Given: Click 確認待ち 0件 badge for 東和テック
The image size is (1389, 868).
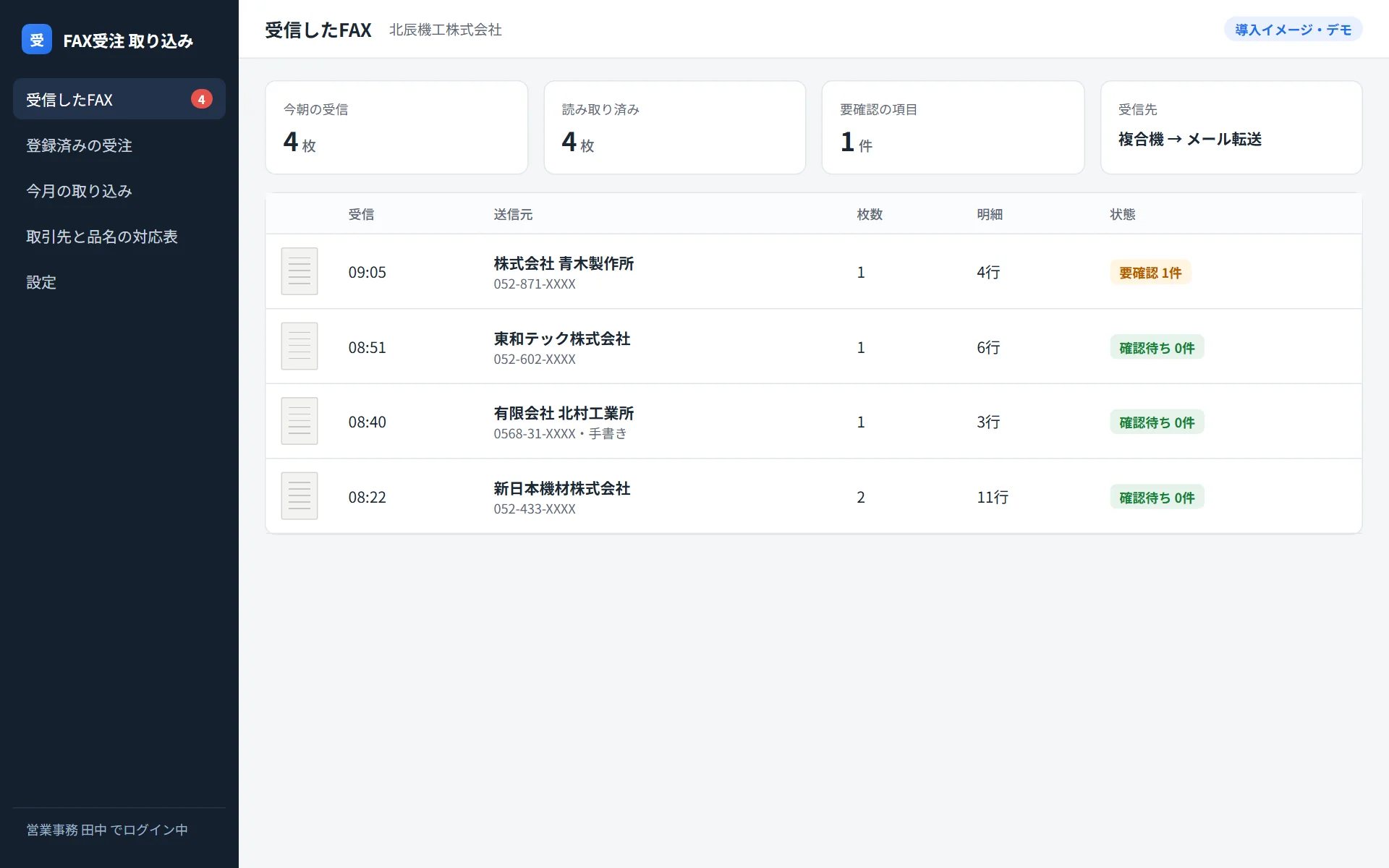Looking at the screenshot, I should pos(1157,347).
